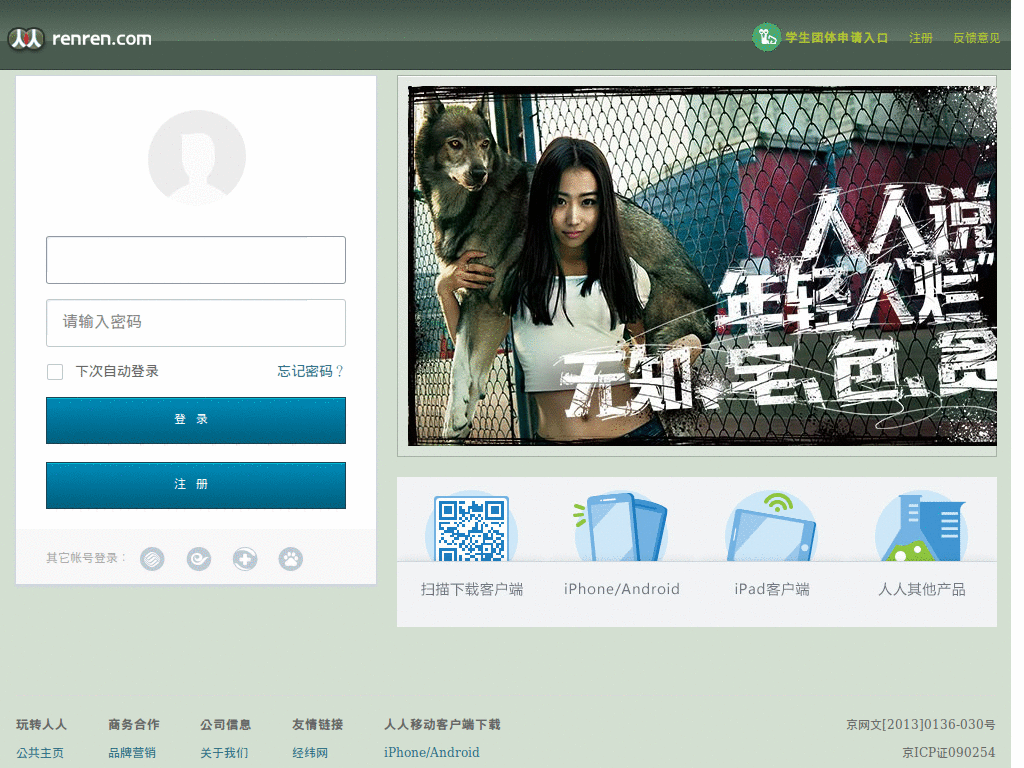Image resolution: width=1024 pixels, height=768 pixels.
Task: Tick the 下次自动登录 checkbox
Action: point(55,372)
